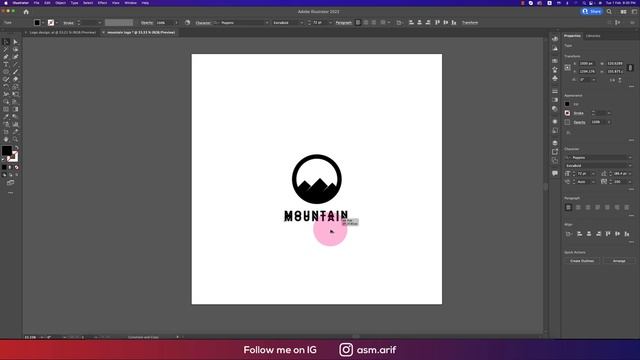The width and height of the screenshot is (640, 360).
Task: Open font style dropdown in control bar
Action: [302, 22]
